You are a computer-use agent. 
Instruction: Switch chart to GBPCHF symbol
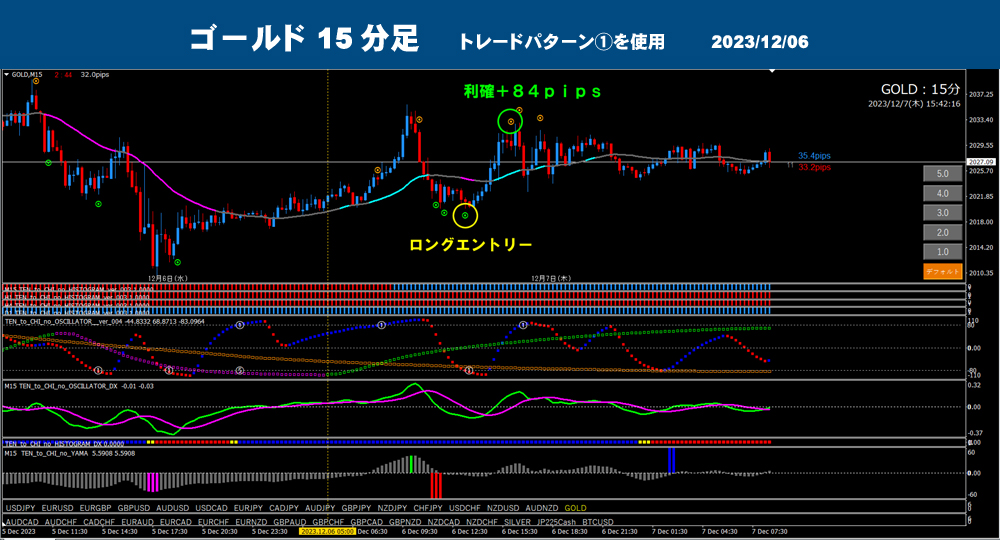[328, 522]
